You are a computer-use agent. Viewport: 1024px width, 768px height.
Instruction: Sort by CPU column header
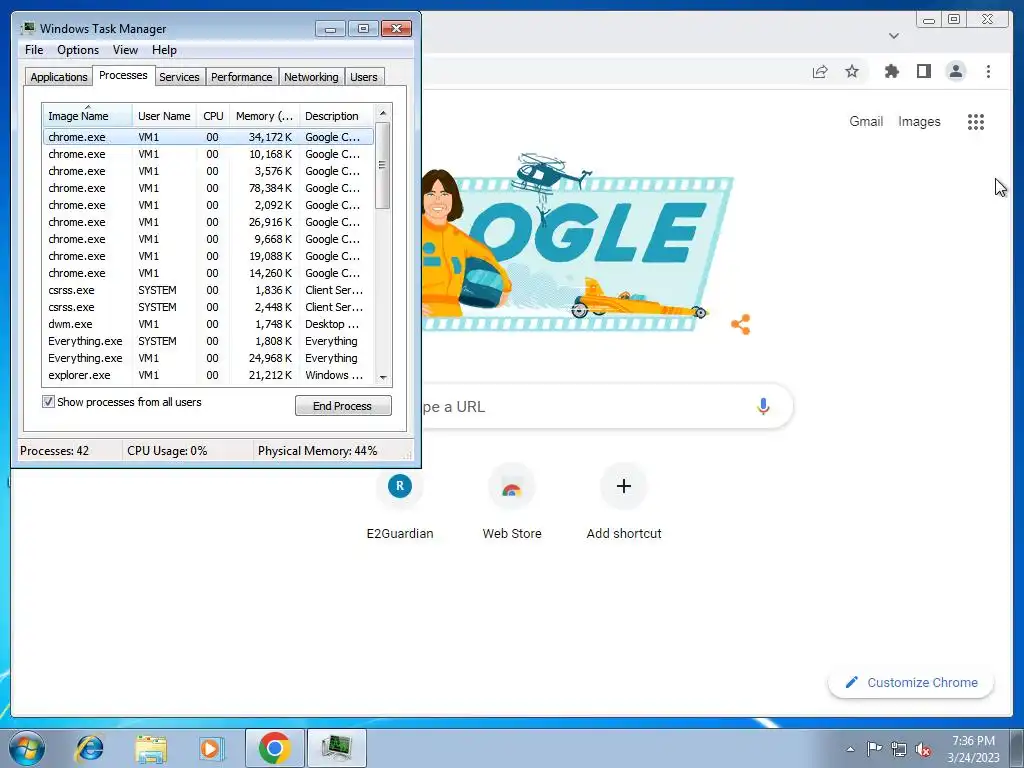pos(213,116)
